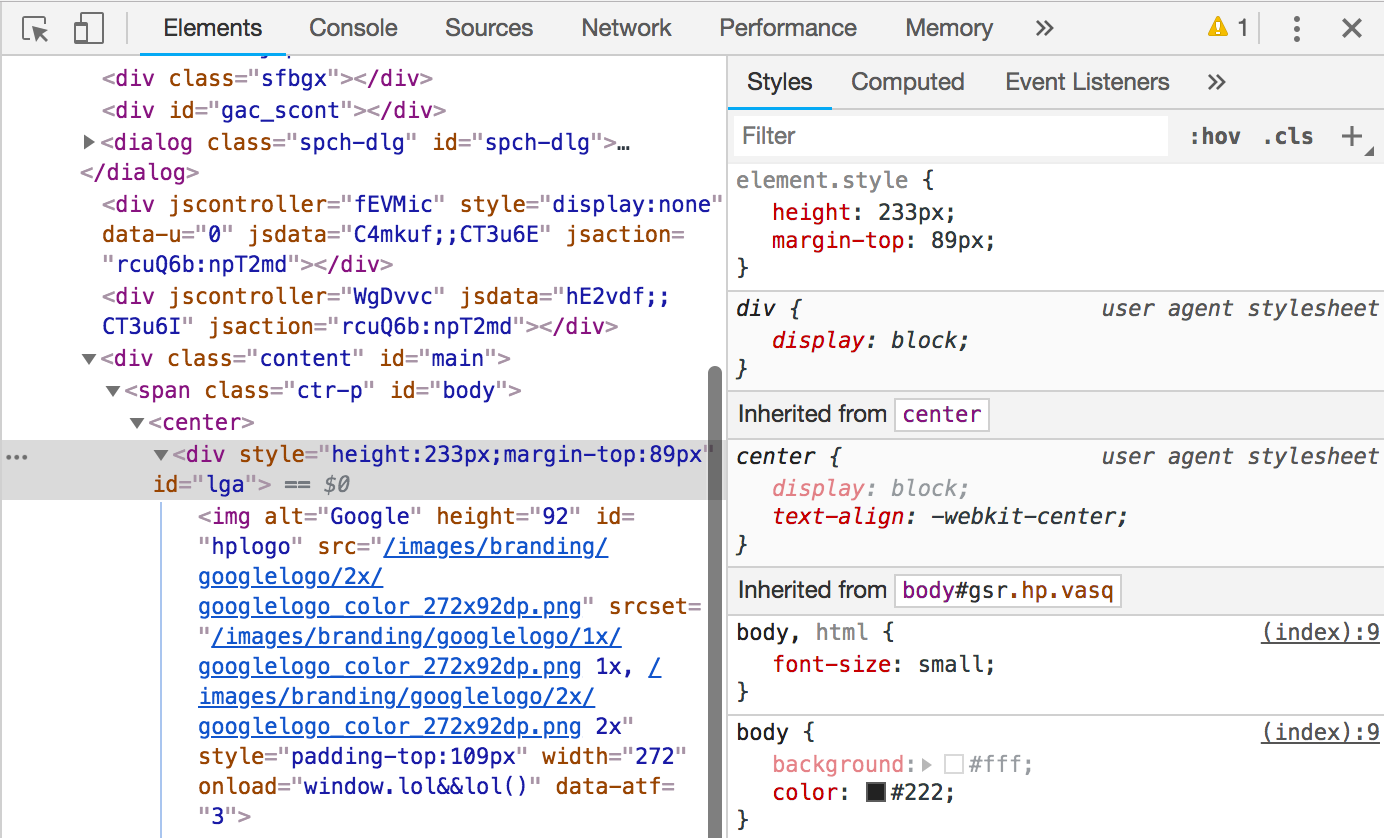Select the div class sfbgx node
The width and height of the screenshot is (1384, 838).
pos(267,78)
